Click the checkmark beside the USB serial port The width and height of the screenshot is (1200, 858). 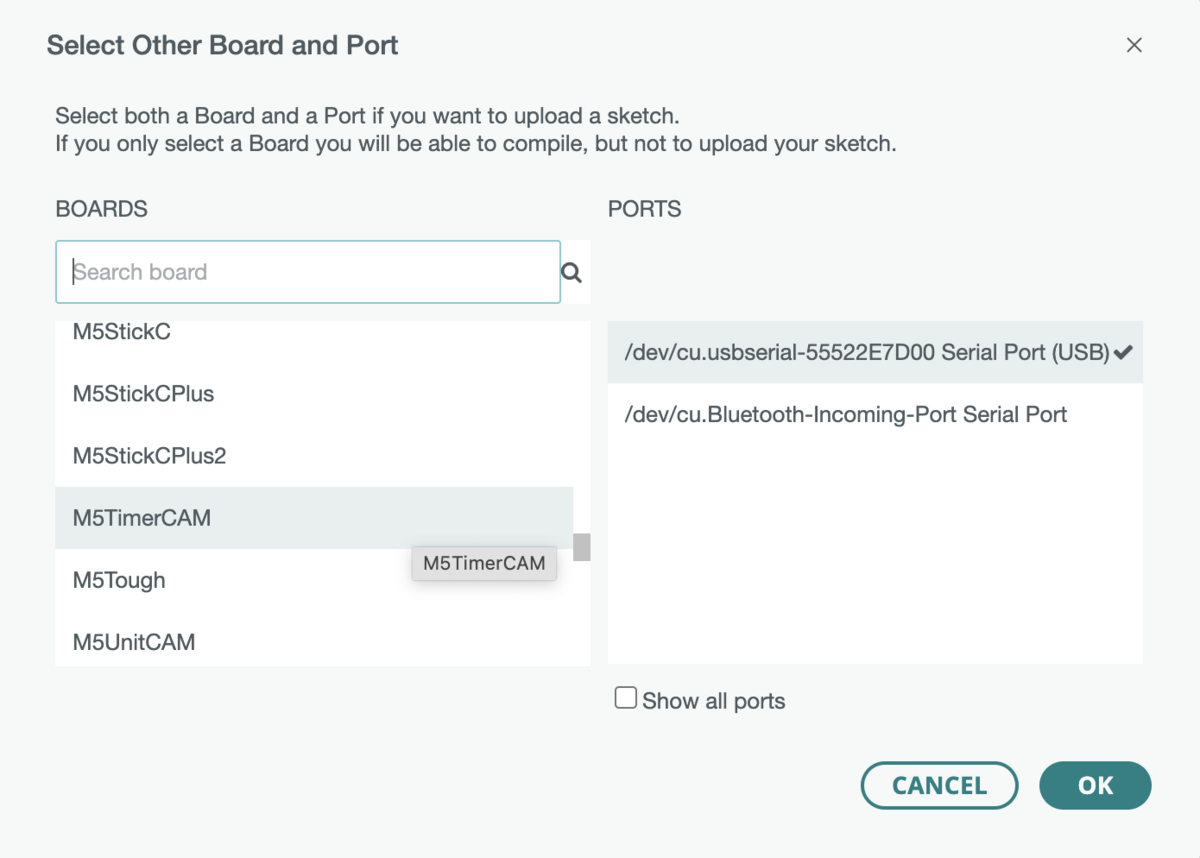(x=1123, y=352)
